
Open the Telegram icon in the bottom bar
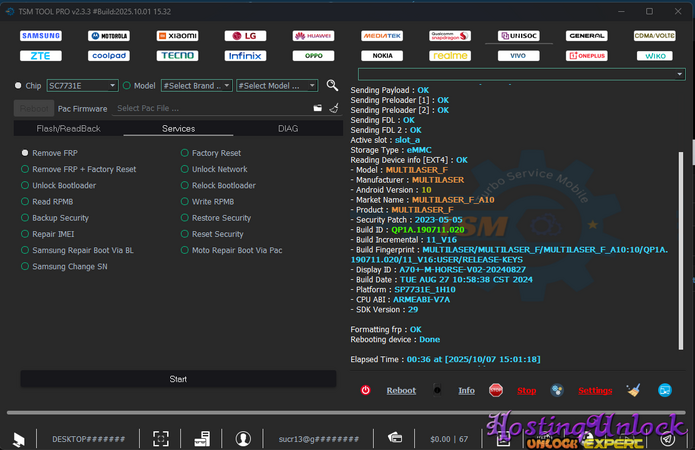point(667,438)
